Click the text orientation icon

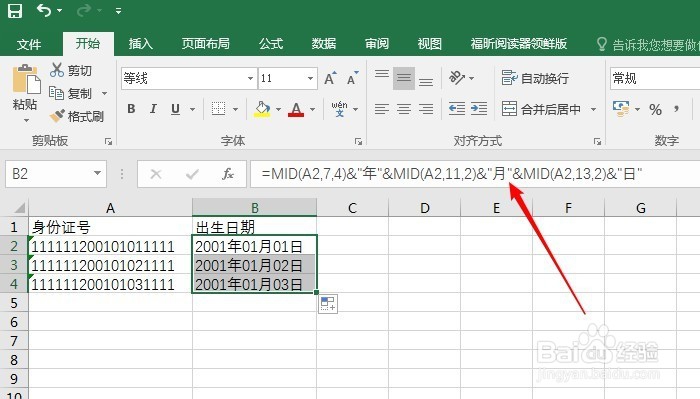pyautogui.click(x=457, y=78)
